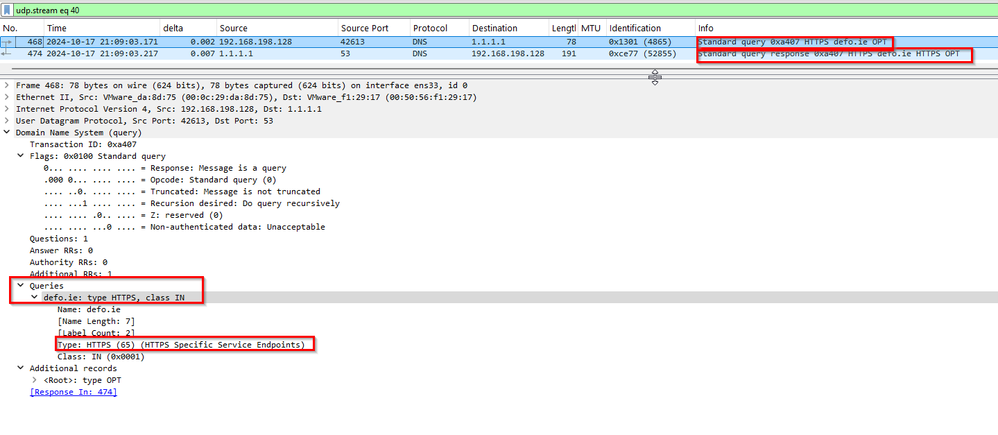Select packet 474 DNS response row
998x435 pixels.
(499, 54)
